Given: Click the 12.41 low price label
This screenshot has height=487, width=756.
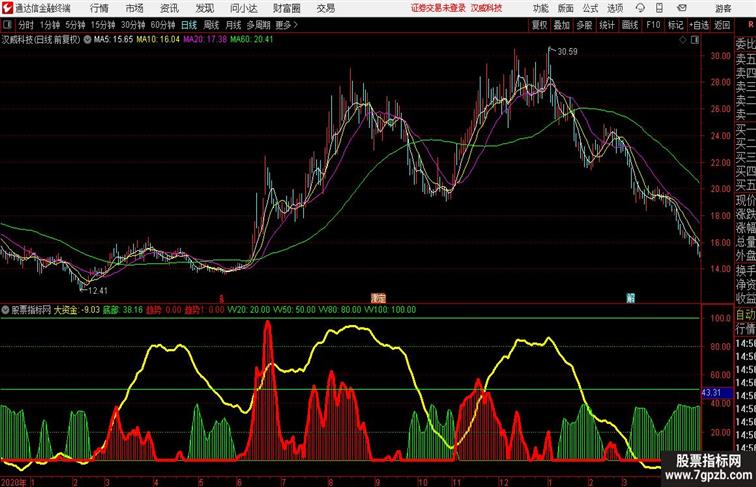Looking at the screenshot, I should [98, 291].
